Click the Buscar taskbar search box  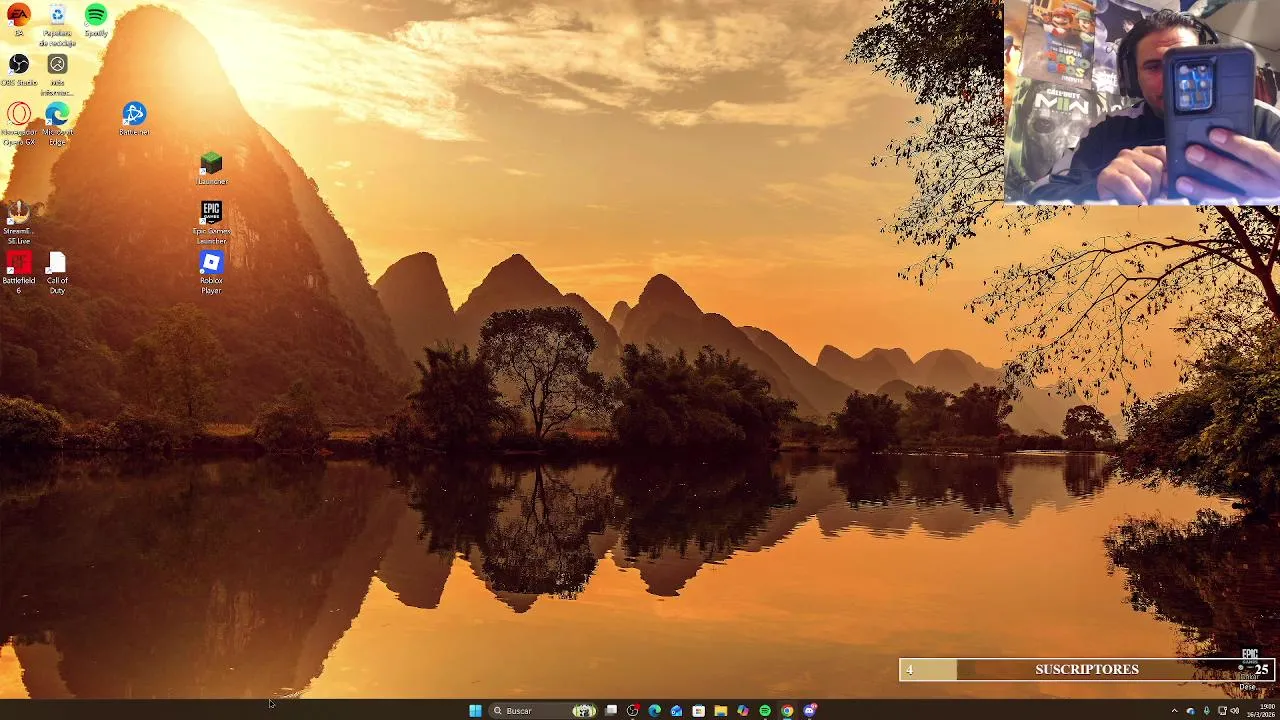coord(544,711)
